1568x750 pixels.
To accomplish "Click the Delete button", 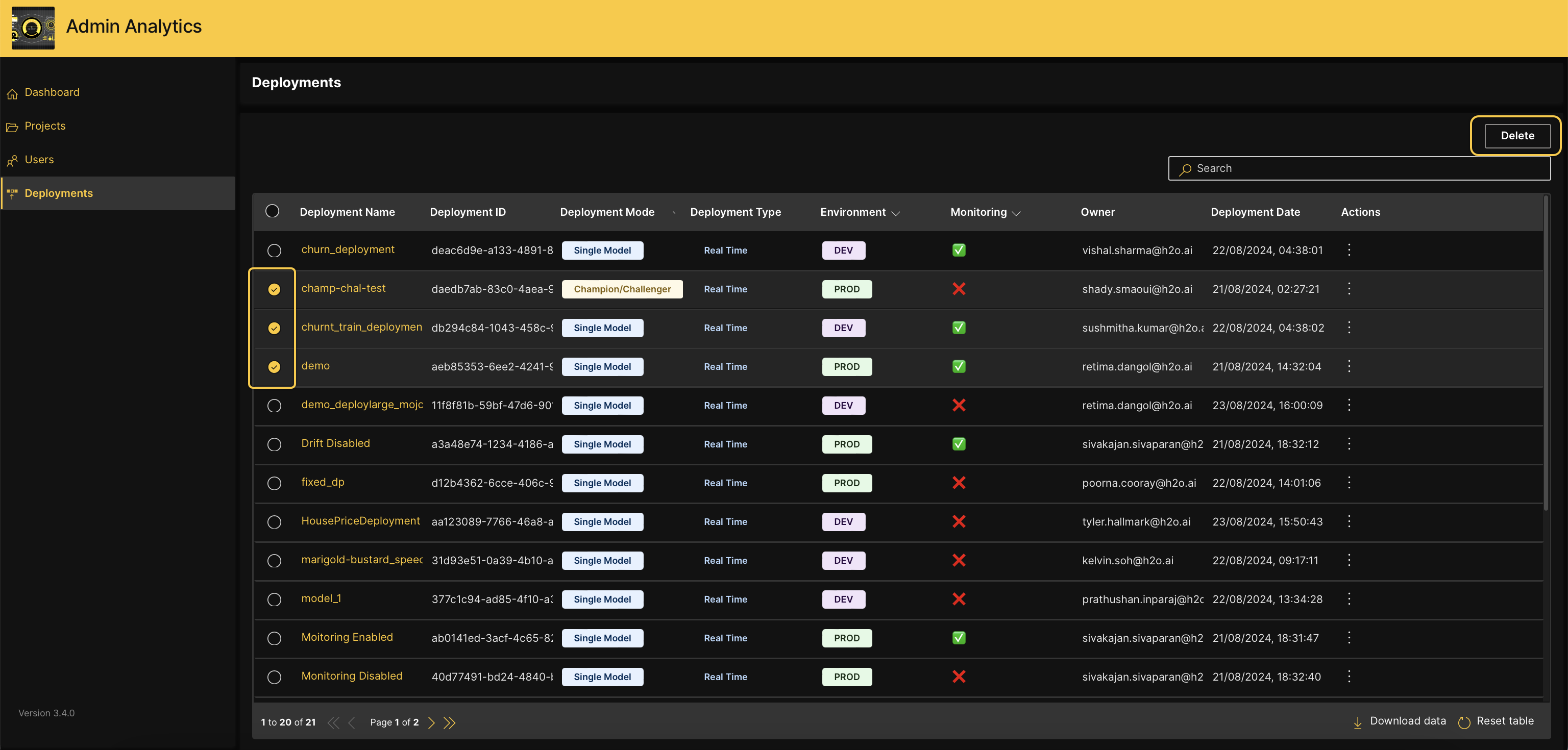I will click(1516, 136).
